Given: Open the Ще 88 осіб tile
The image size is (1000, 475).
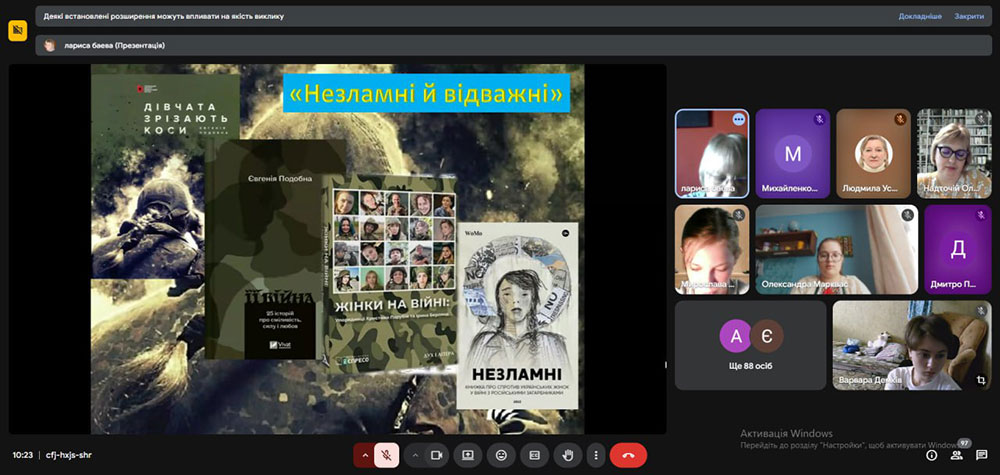Looking at the screenshot, I should (751, 345).
